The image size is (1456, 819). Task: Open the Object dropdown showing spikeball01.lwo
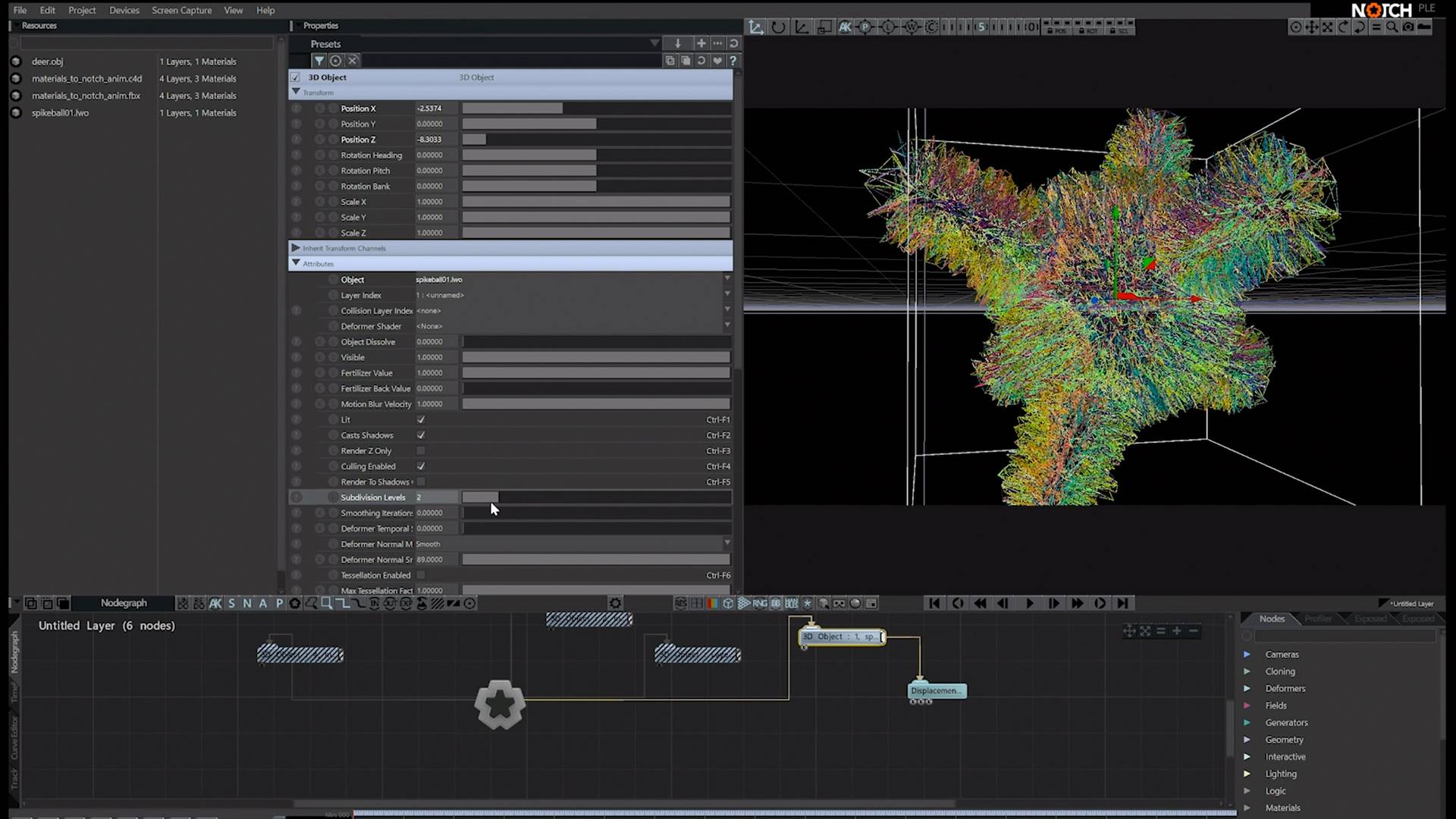coord(573,280)
